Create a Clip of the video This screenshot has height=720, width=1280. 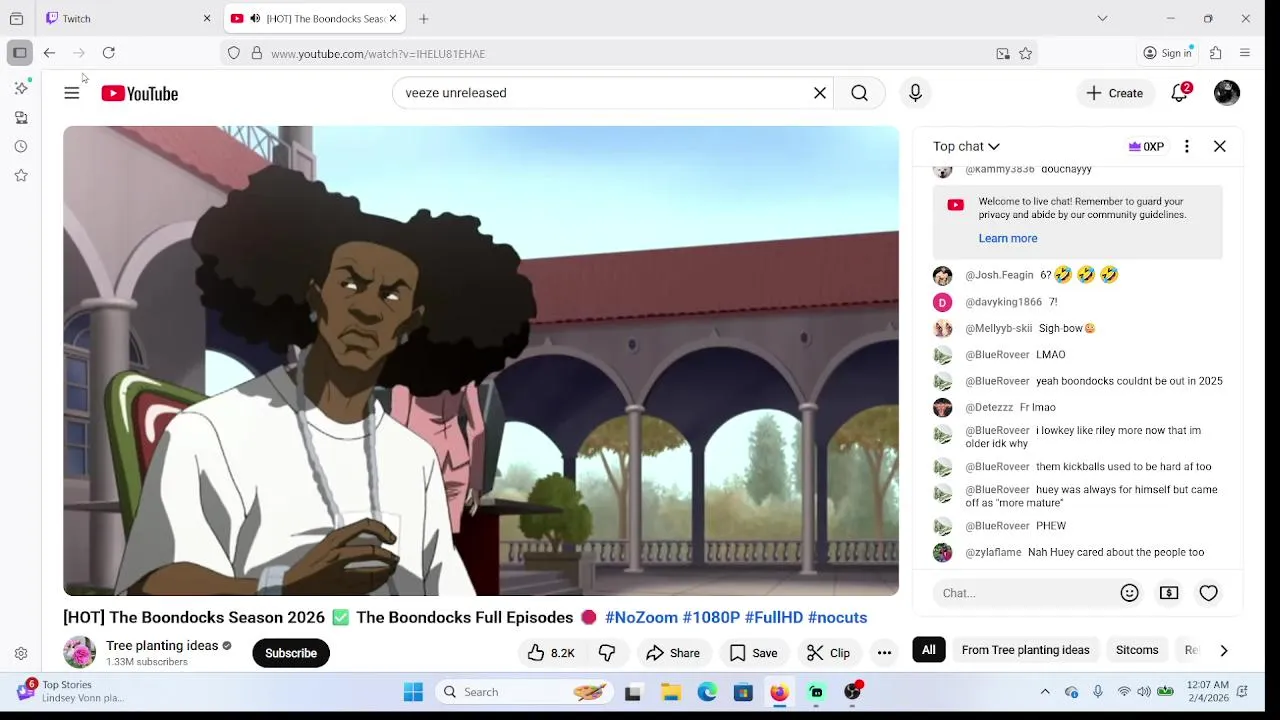pyautogui.click(x=828, y=653)
